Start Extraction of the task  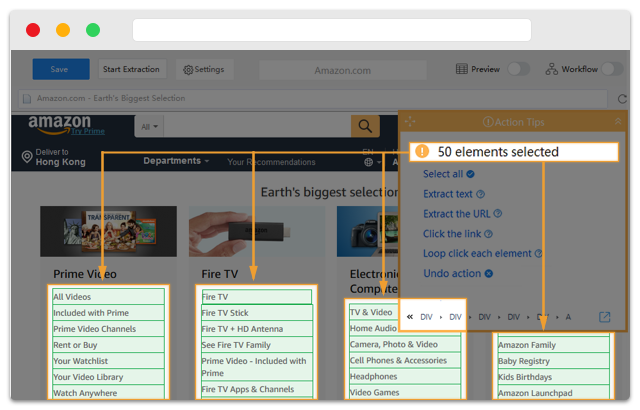131,69
